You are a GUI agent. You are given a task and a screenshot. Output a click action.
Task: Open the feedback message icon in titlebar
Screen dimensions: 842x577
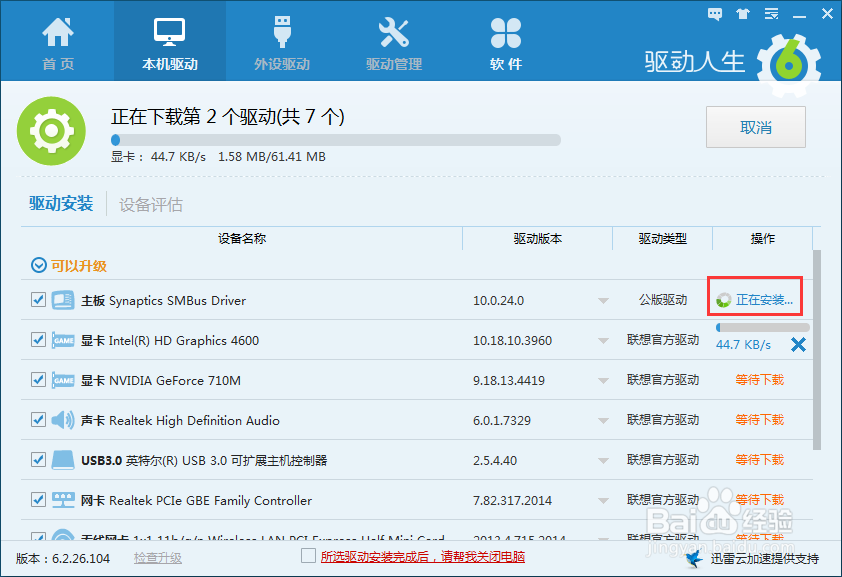point(714,13)
